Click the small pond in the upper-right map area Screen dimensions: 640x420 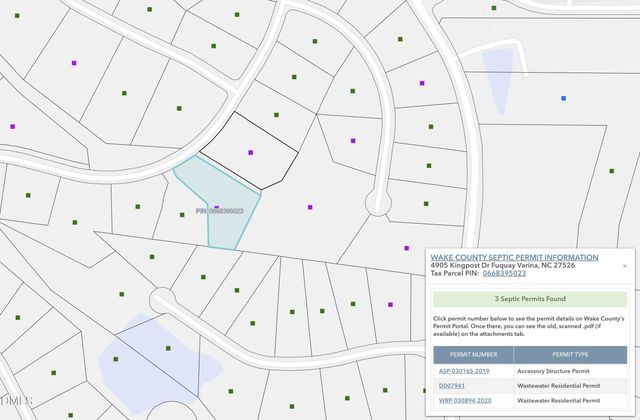(498, 70)
